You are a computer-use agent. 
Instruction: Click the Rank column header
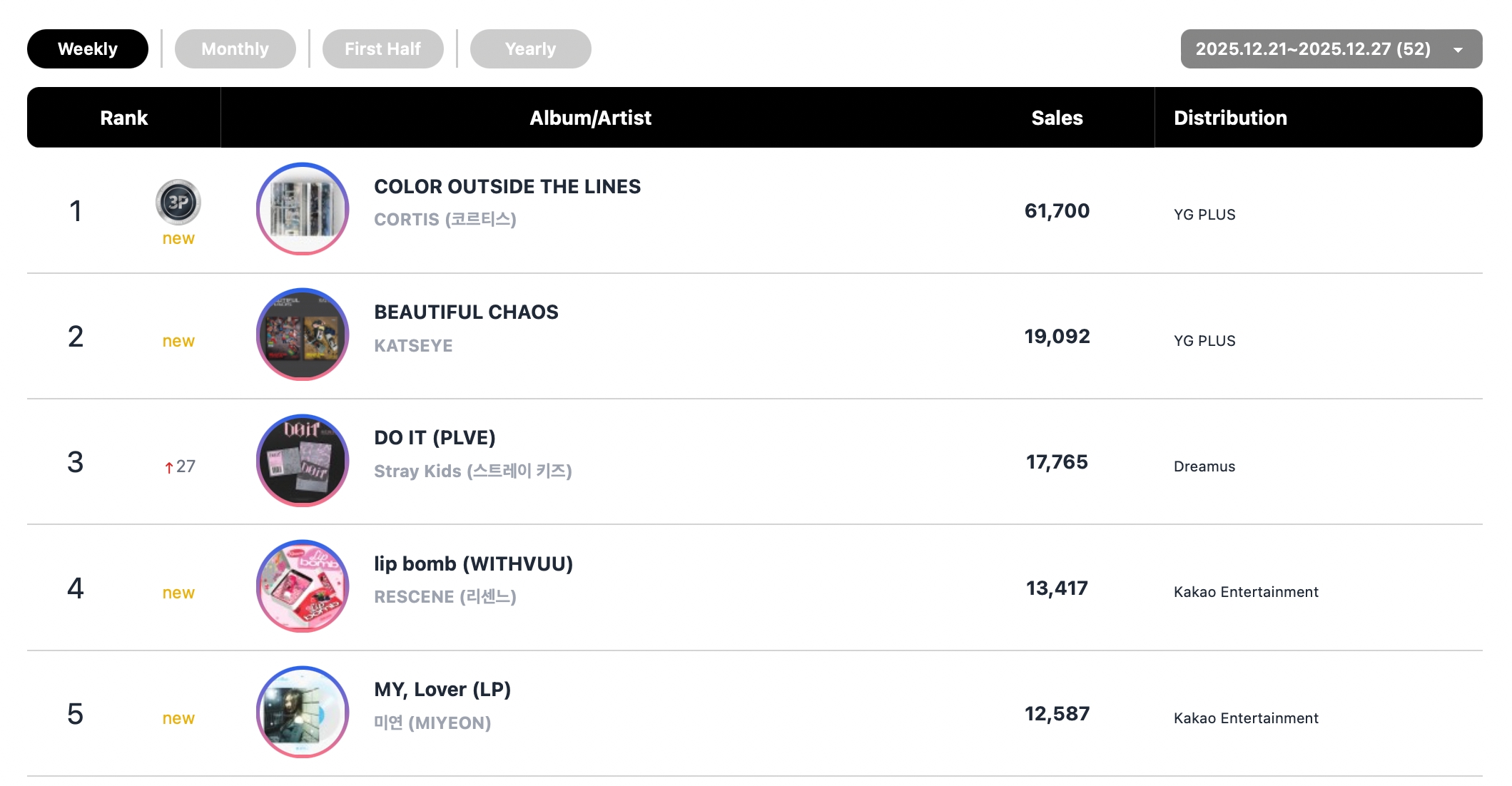(123, 118)
